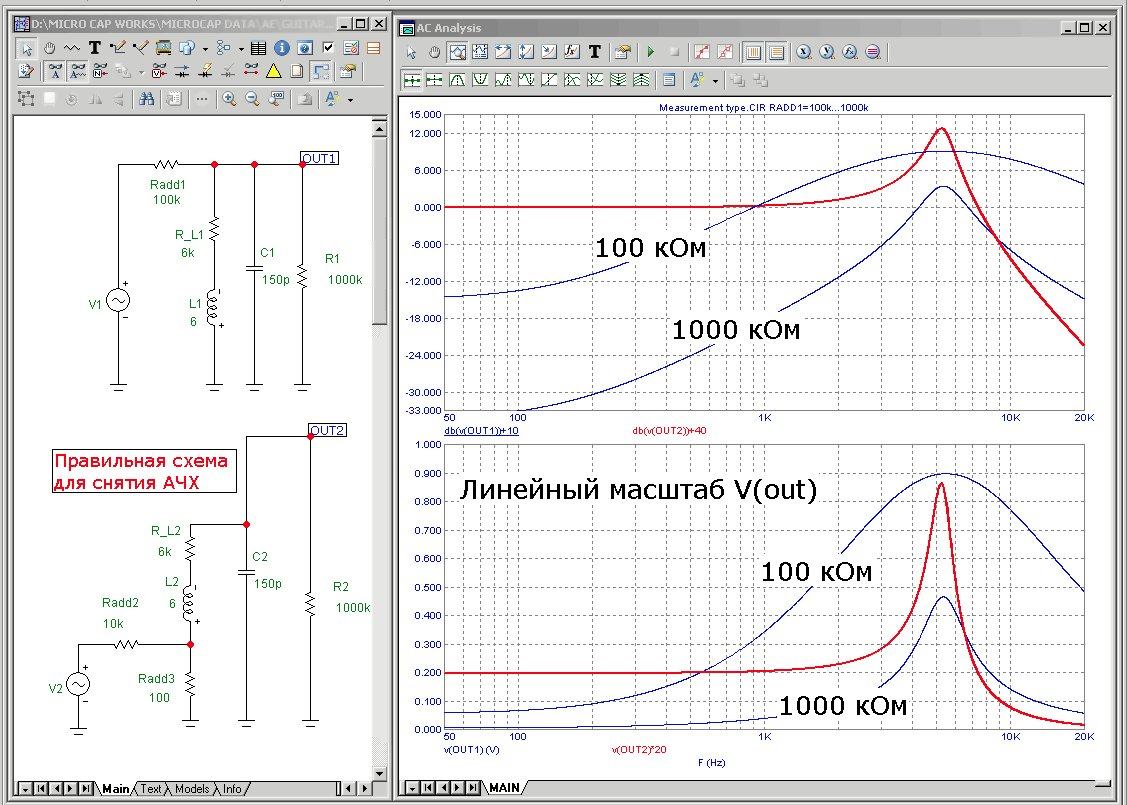
Task: Switch to the Text tab
Action: (150, 789)
